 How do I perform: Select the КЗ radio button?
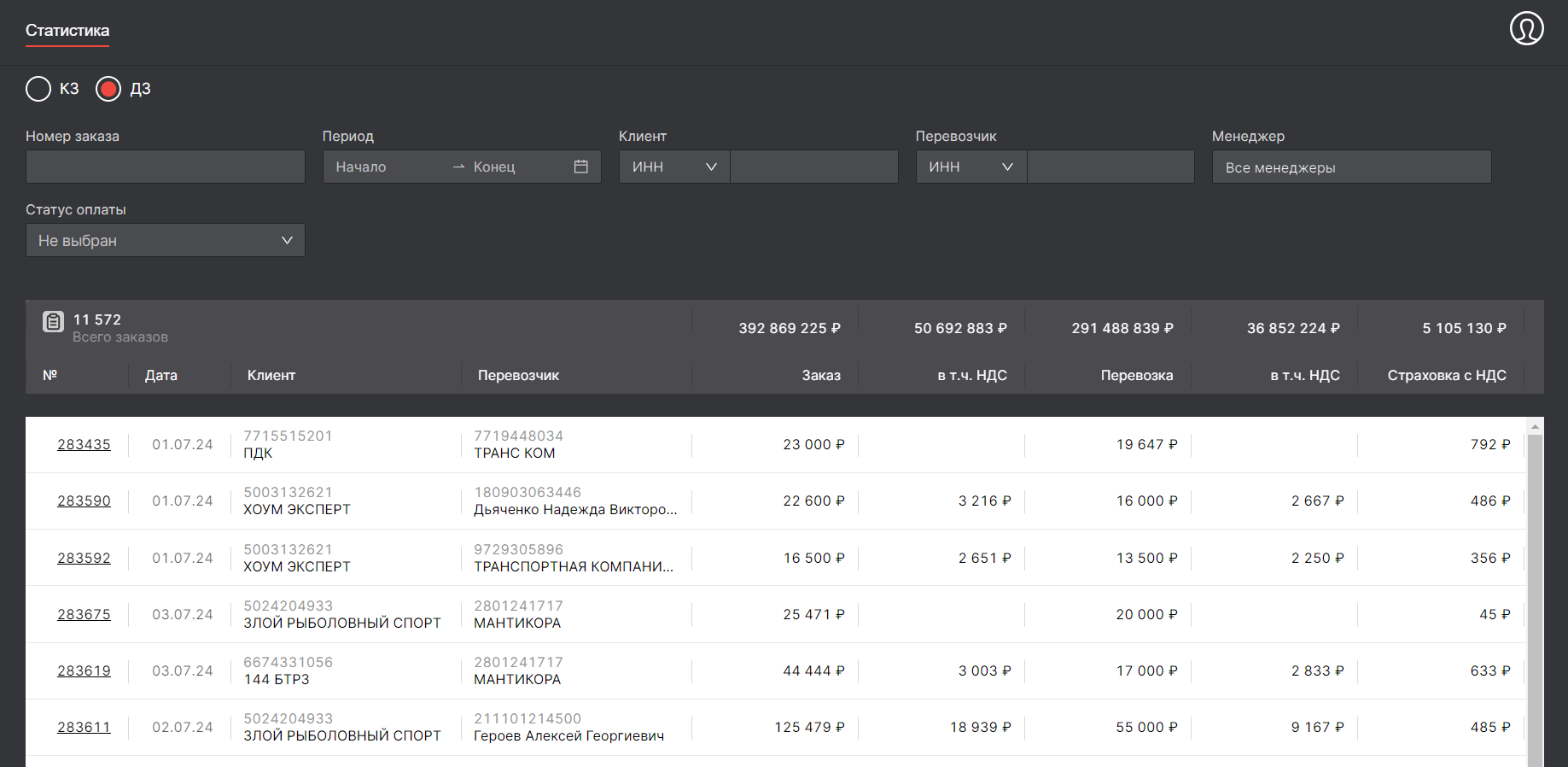point(38,89)
